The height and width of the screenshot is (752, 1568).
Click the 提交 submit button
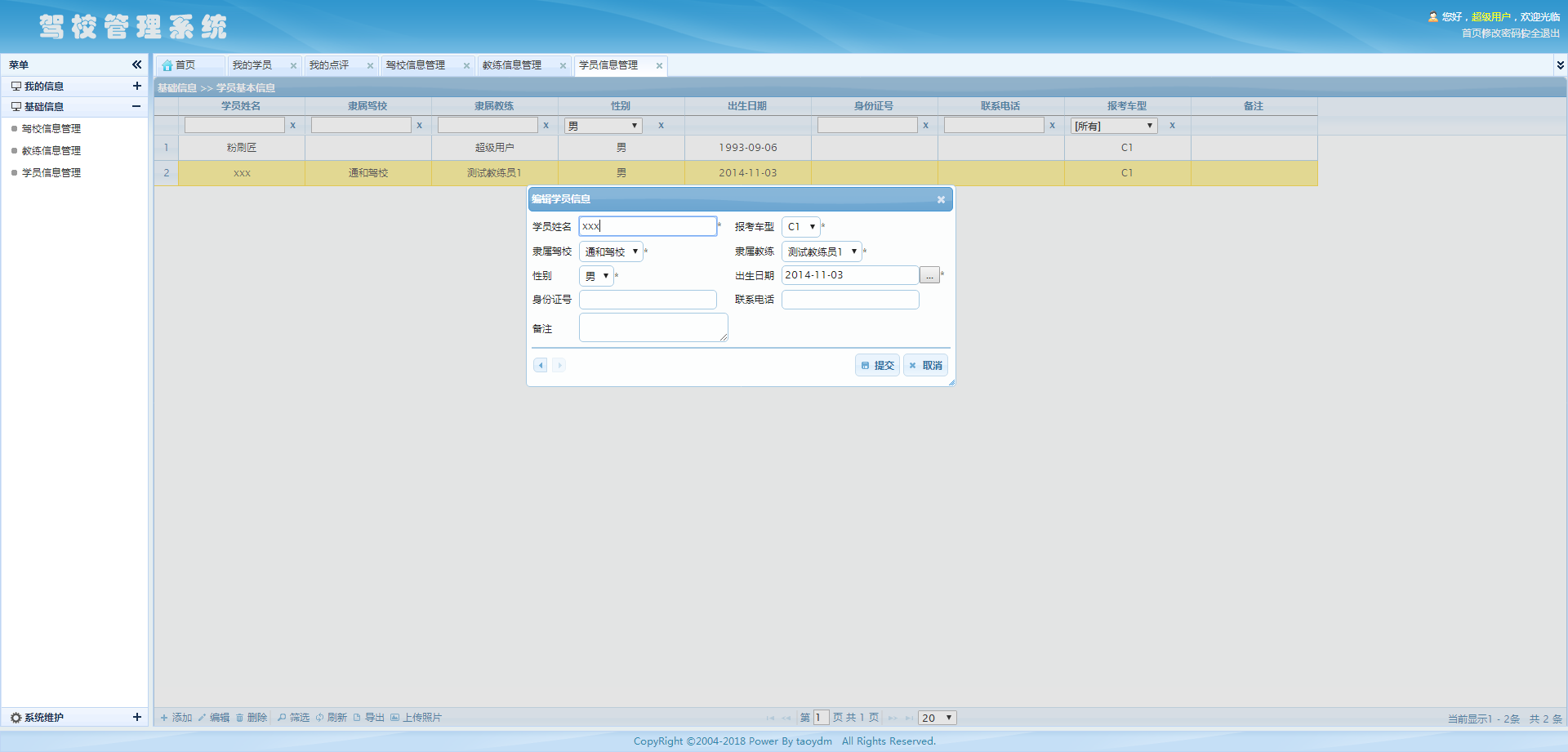coord(877,366)
